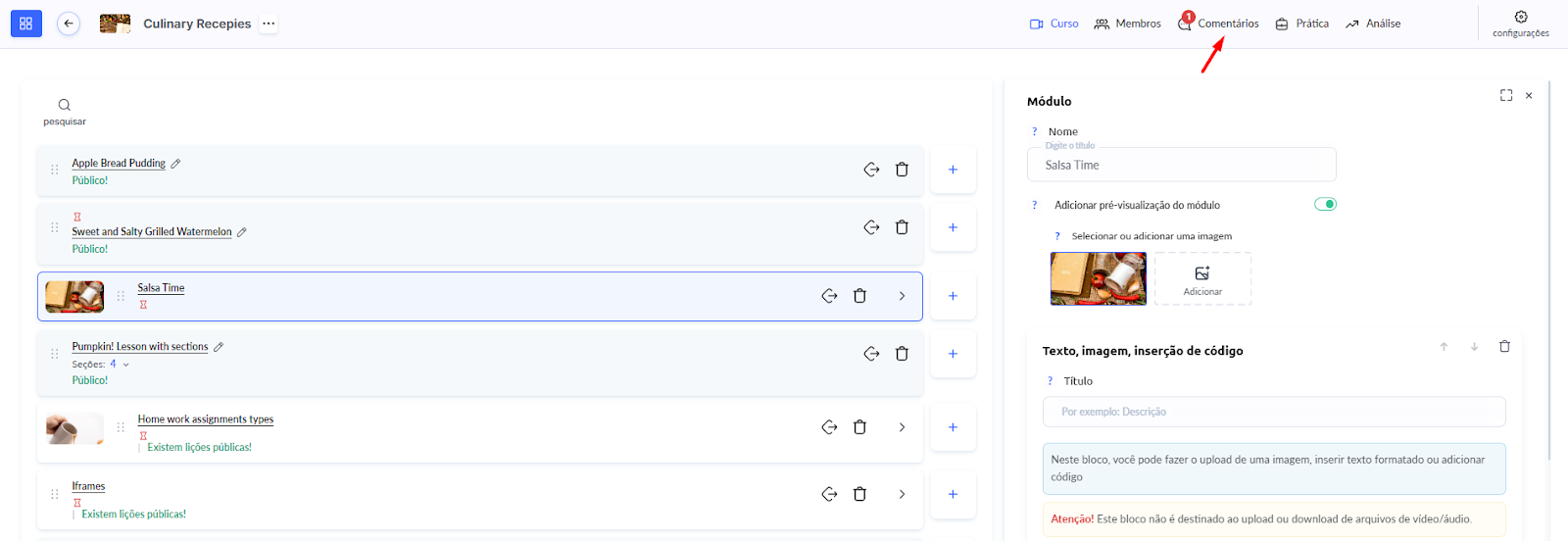Expand the Pumpkin lesson sections dropdown
Screen dimensions: 1568x541
125,365
